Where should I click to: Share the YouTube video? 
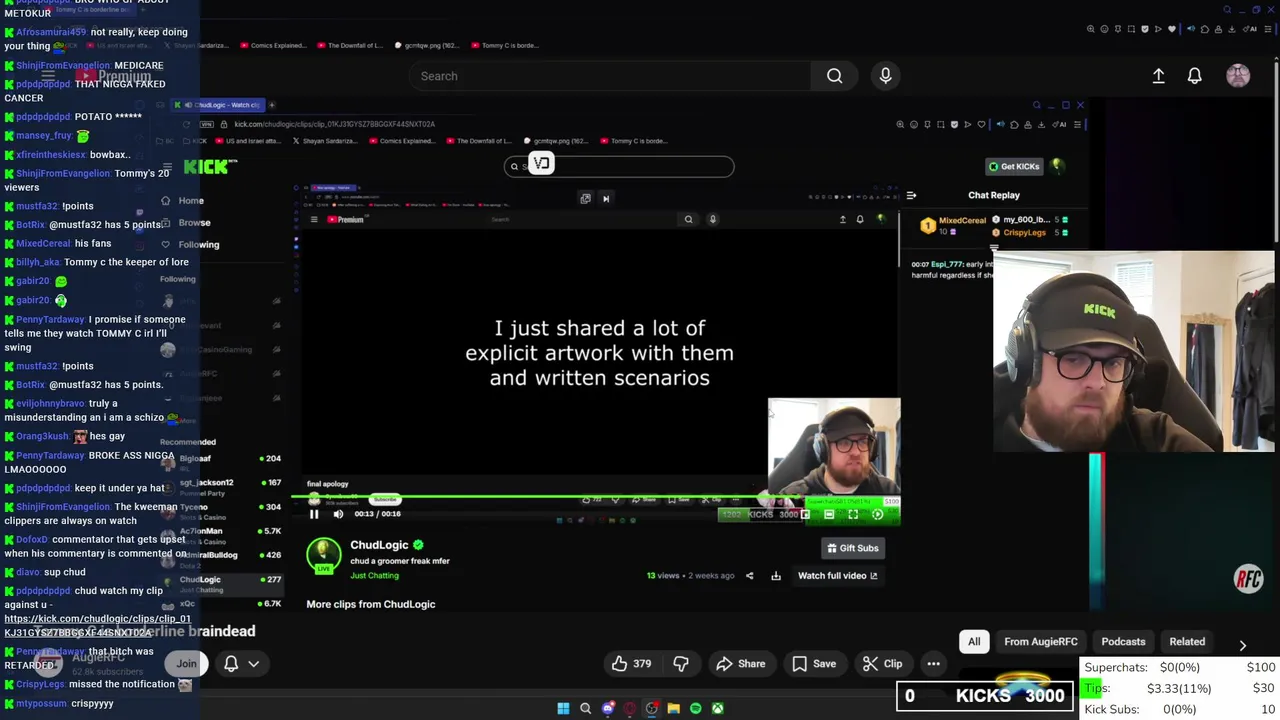741,664
